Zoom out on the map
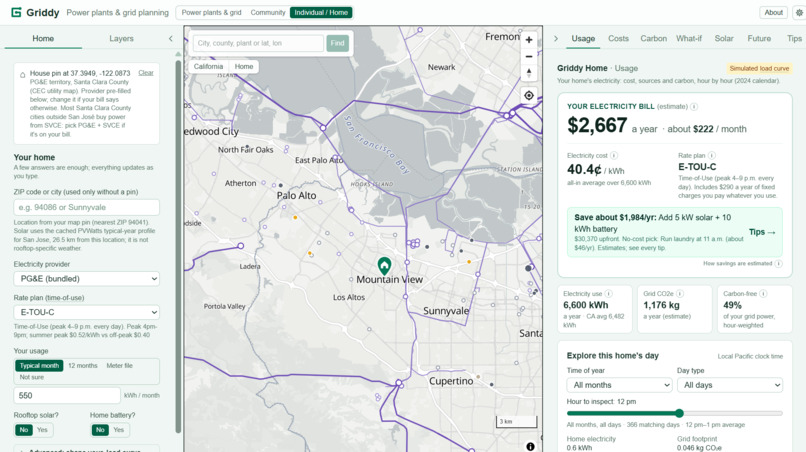806x452 pixels. click(528, 57)
